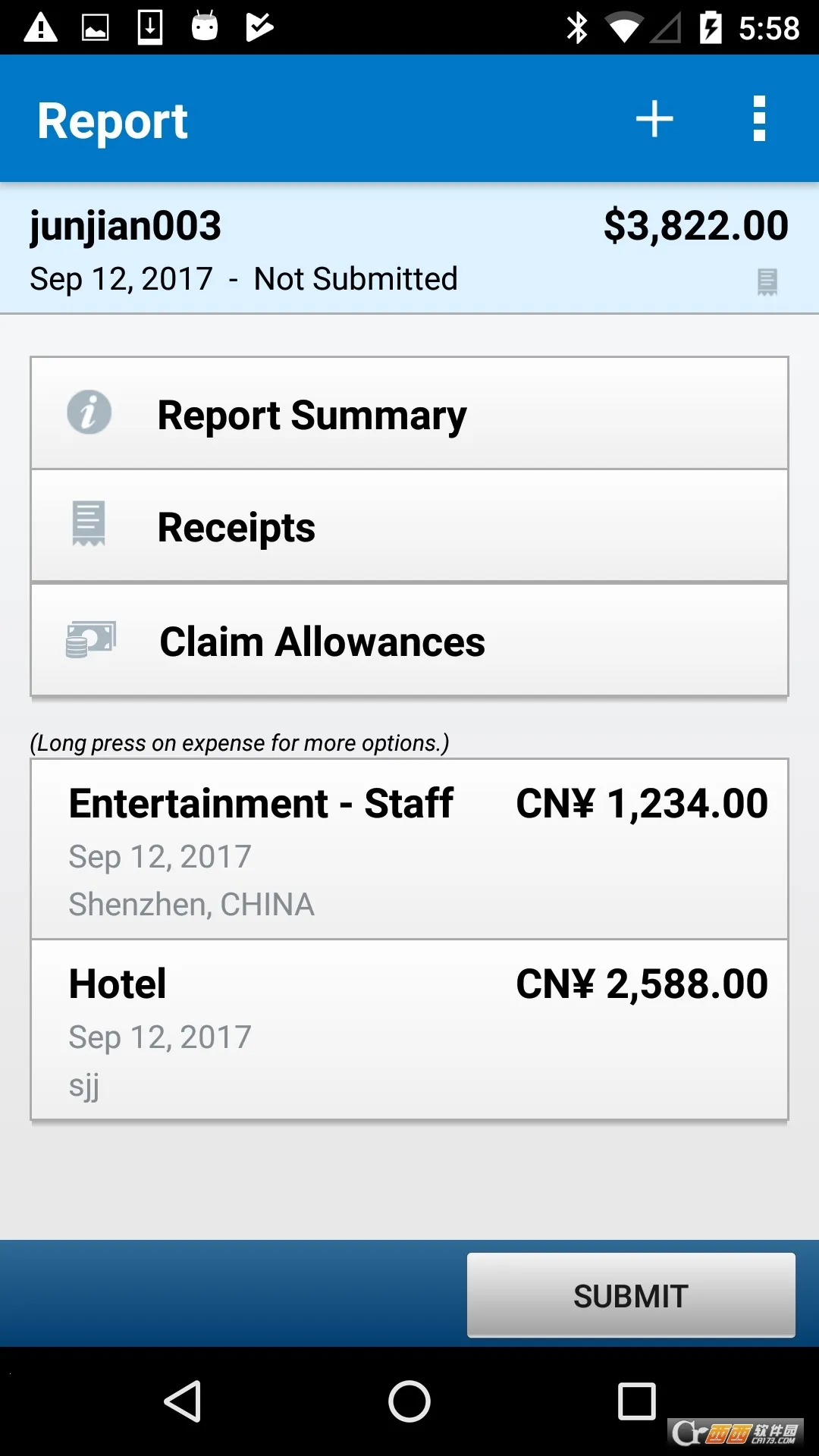
Task: Tap the $3,822.00 report total
Action: (695, 226)
